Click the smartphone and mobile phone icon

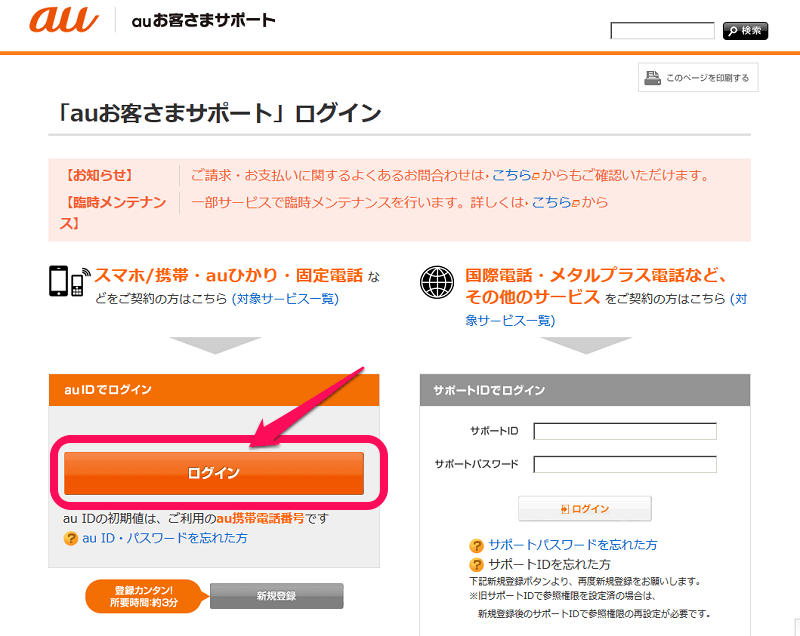[x=69, y=281]
